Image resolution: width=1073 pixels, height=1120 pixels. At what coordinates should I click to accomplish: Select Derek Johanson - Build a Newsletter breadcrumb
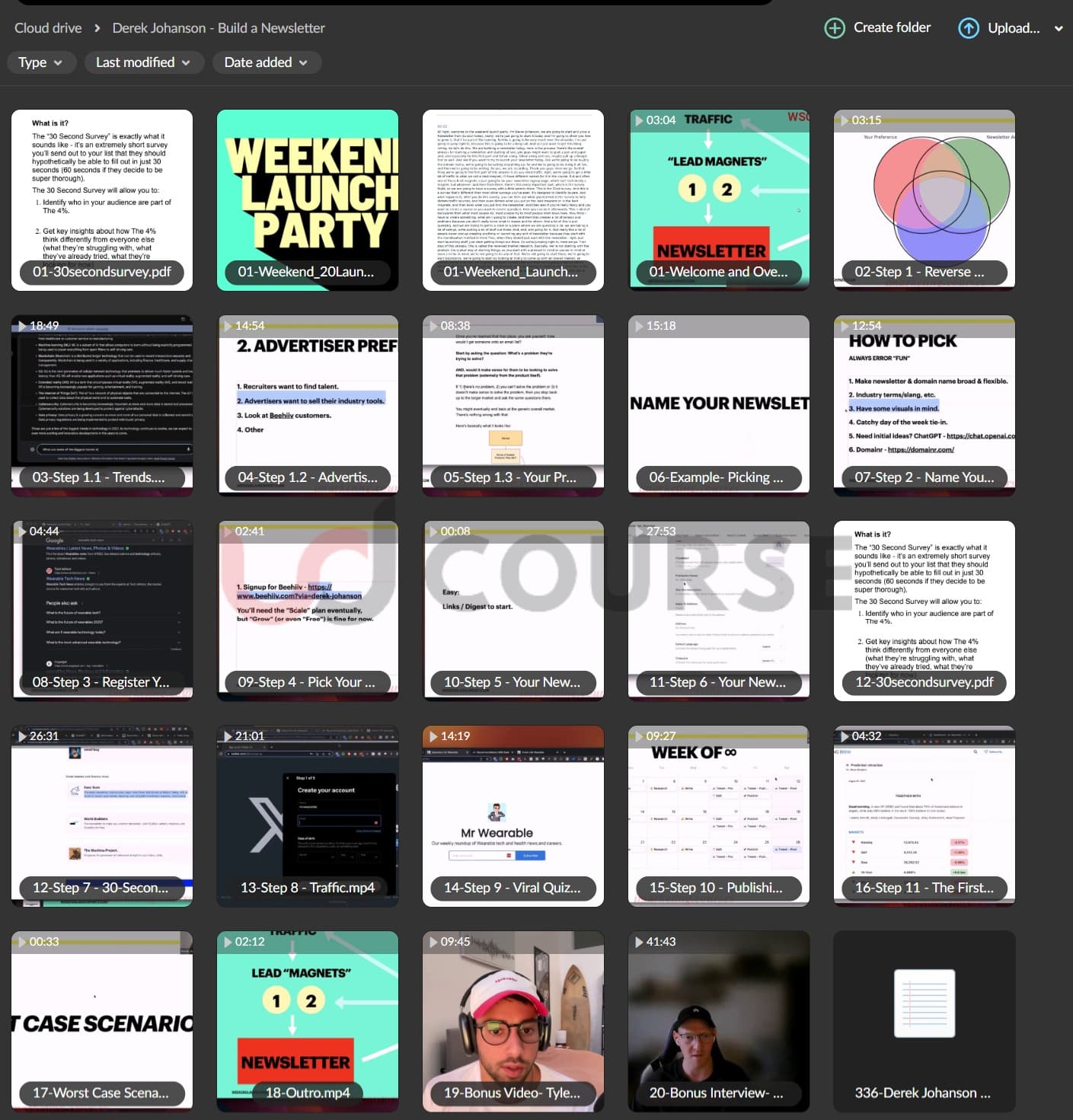(x=219, y=28)
